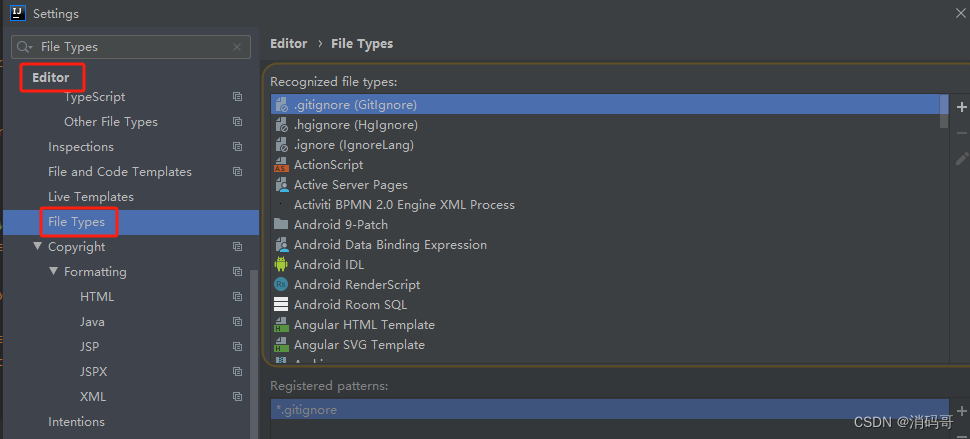Open the Intentions settings page
Viewport: 970px width, 439px height.
(x=77, y=422)
